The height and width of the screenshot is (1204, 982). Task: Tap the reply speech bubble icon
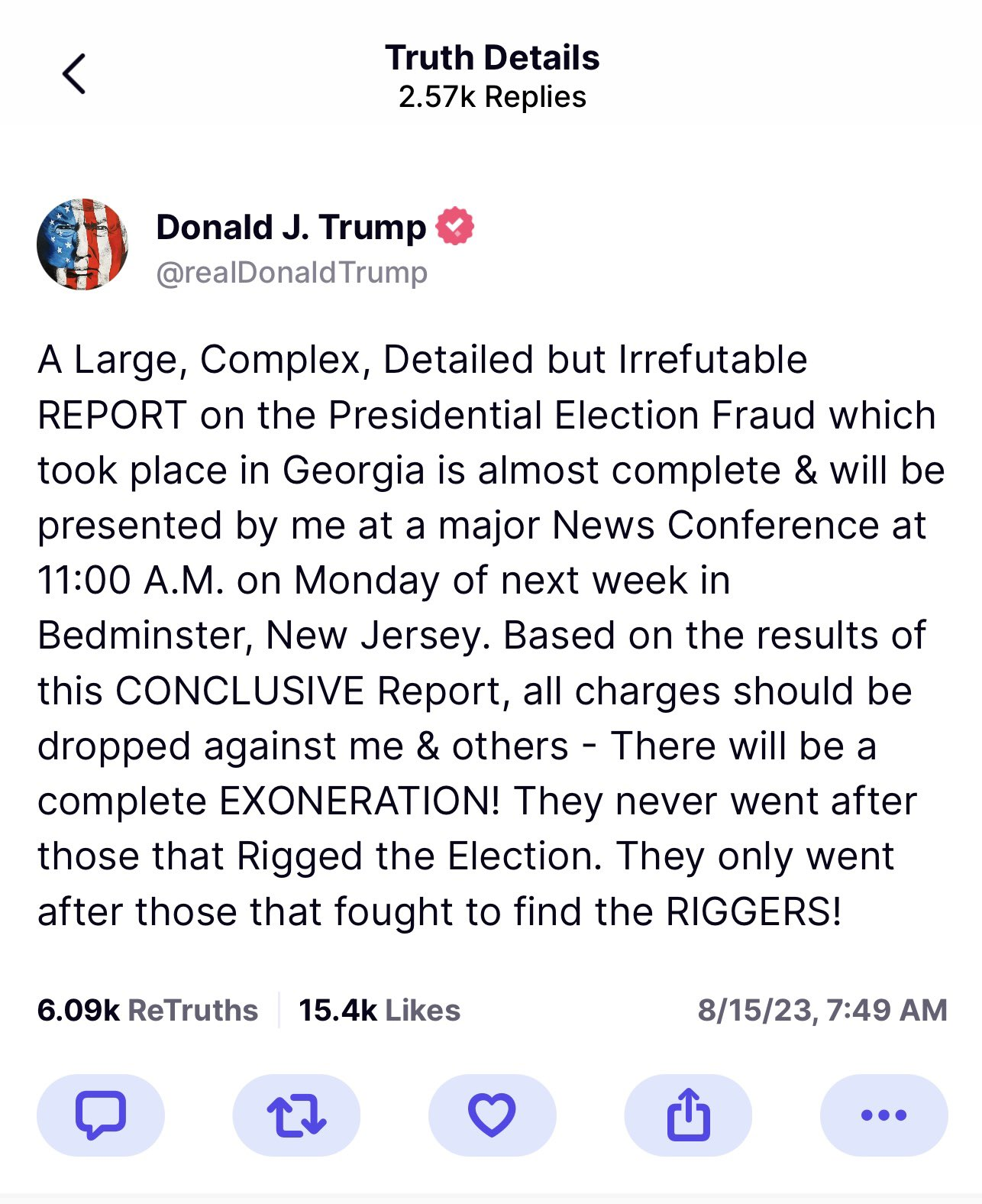[x=100, y=1115]
